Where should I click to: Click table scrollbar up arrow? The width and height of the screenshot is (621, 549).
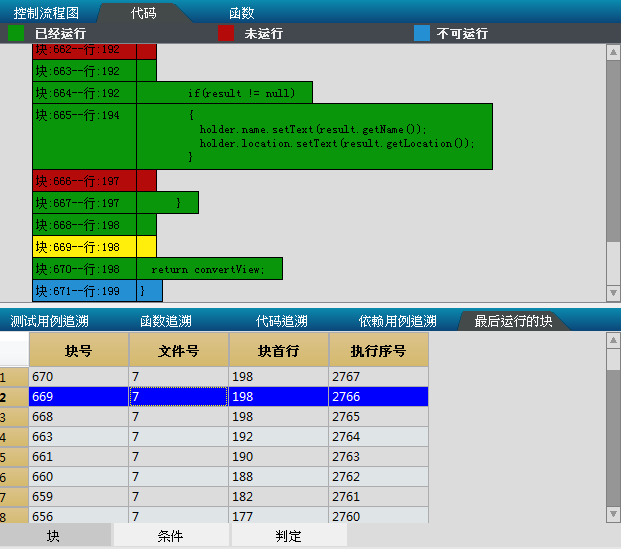point(613,340)
